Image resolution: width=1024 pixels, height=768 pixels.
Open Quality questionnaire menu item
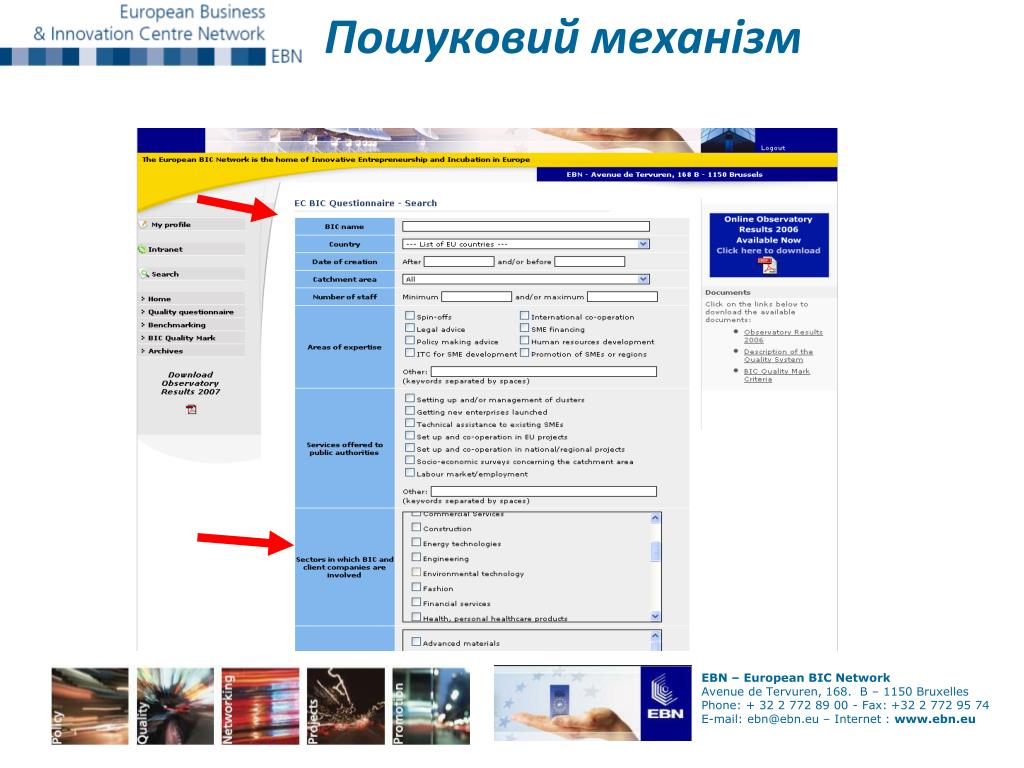point(191,312)
